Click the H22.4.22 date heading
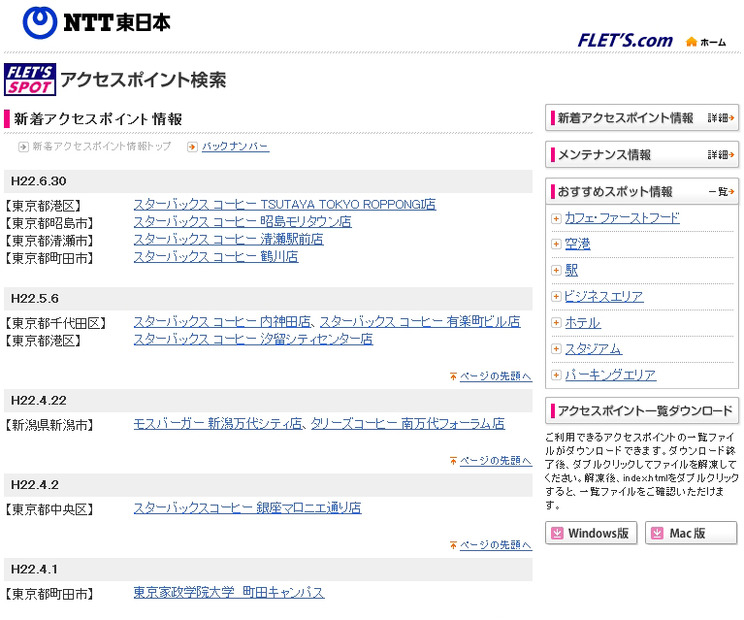This screenshot has height=620, width=744. [x=38, y=401]
